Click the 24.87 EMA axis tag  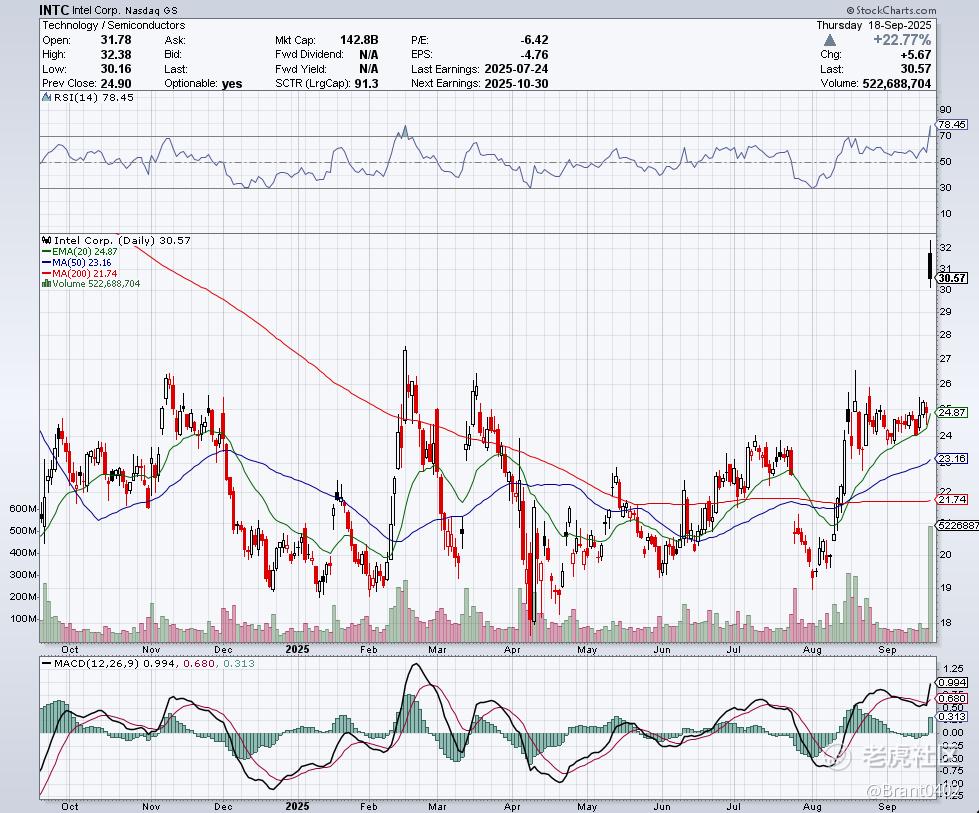click(x=952, y=412)
